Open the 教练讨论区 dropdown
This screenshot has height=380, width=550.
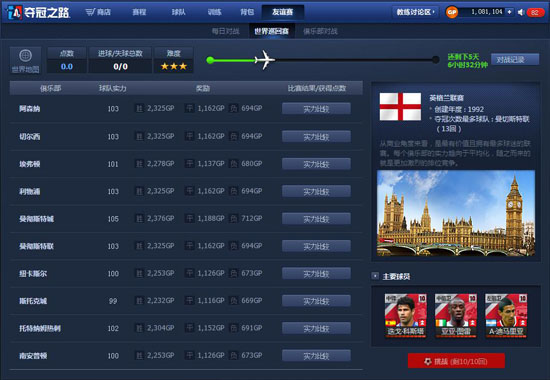click(415, 12)
